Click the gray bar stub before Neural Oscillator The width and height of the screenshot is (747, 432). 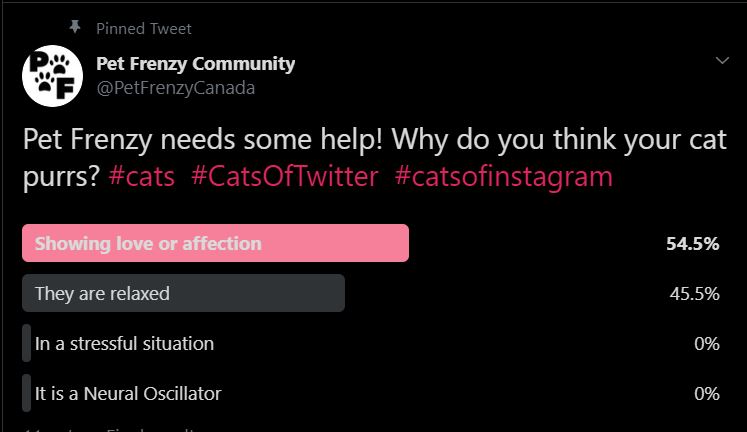click(27, 393)
